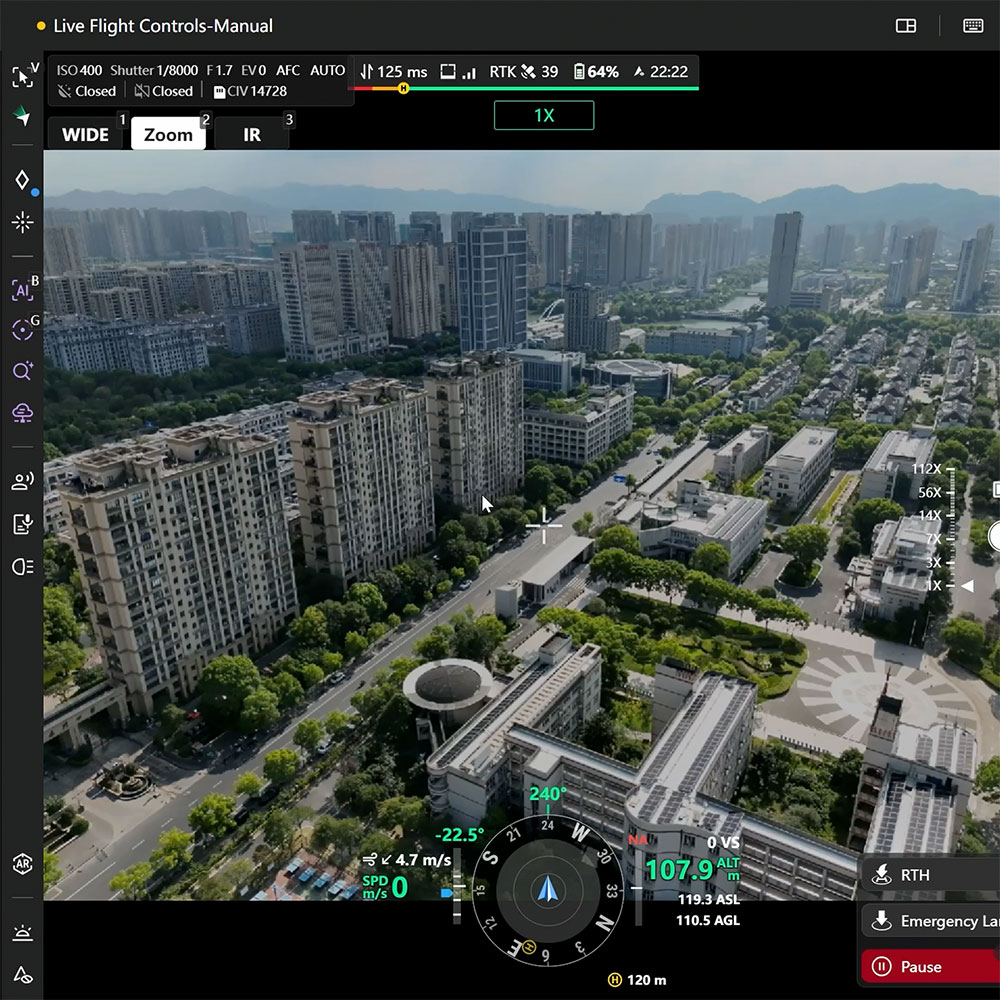Click the speaker broadcast icon

[x=22, y=481]
